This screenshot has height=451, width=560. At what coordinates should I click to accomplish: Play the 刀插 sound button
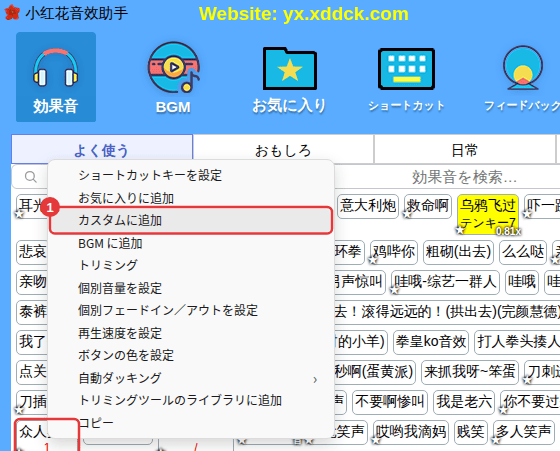pyautogui.click(x=32, y=402)
